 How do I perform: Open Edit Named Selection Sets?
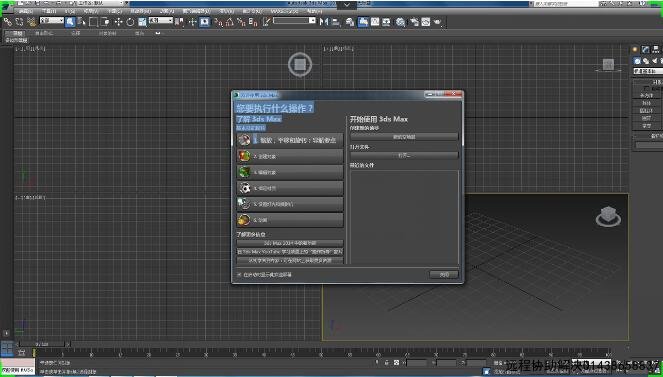pos(266,22)
